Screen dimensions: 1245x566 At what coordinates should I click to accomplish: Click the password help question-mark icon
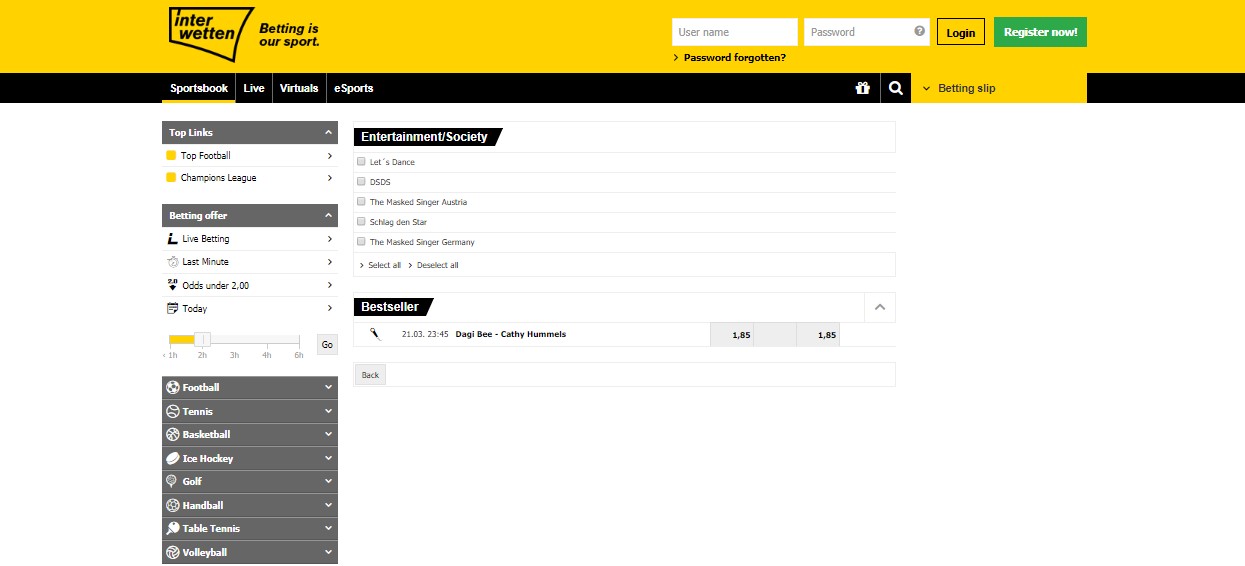point(920,31)
